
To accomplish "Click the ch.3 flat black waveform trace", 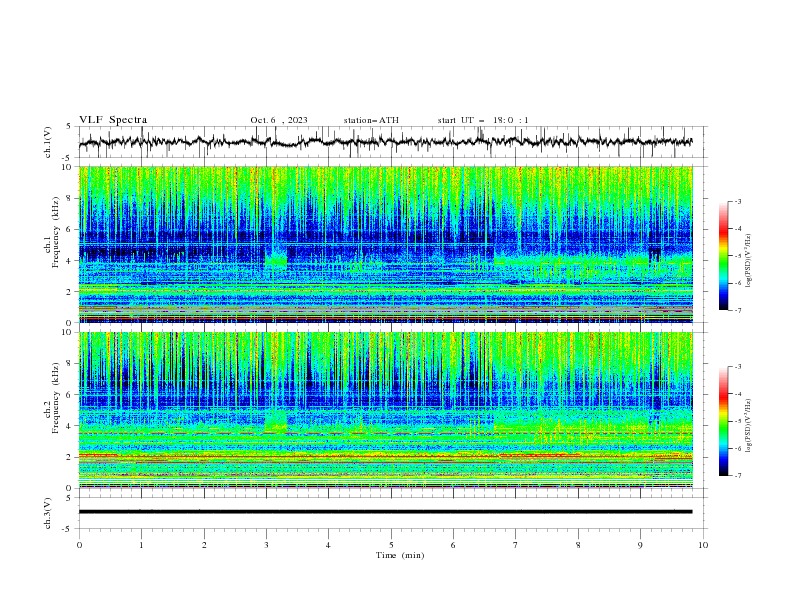I will tap(385, 512).
